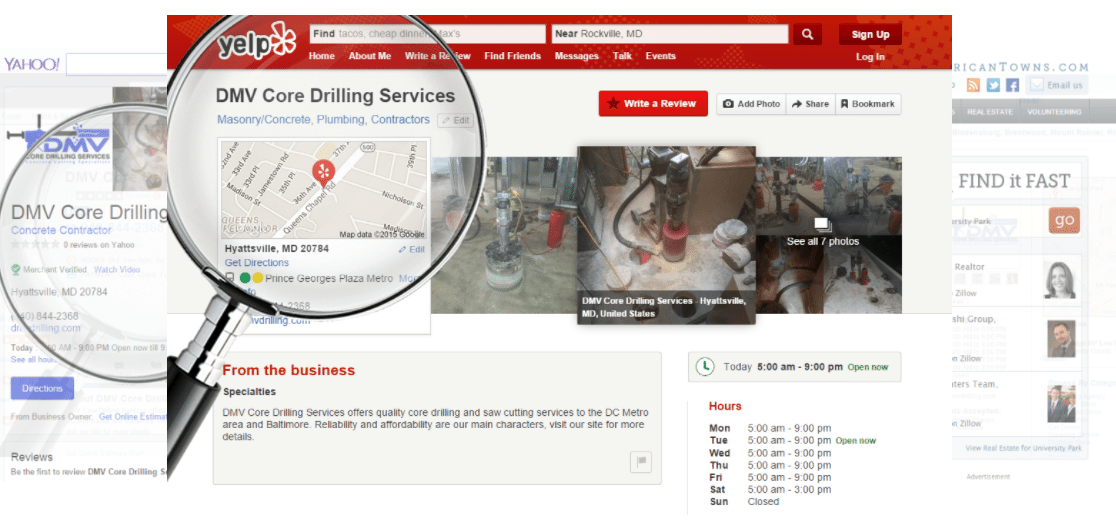
Task: Open the left core drill photo
Action: (x=504, y=235)
